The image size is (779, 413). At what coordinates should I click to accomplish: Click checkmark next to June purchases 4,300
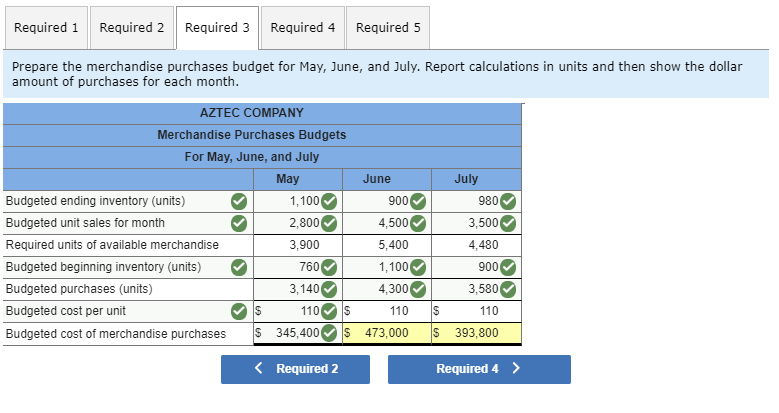coord(418,289)
